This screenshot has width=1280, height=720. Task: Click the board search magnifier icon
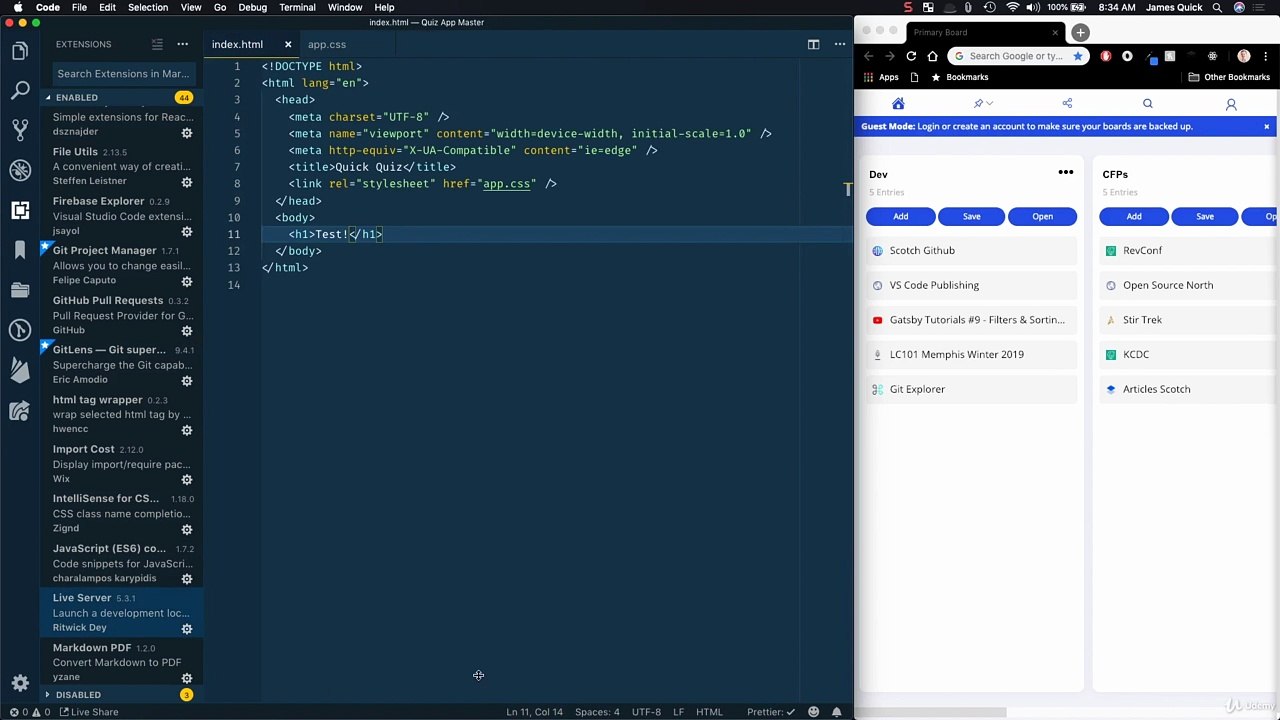[1148, 103]
